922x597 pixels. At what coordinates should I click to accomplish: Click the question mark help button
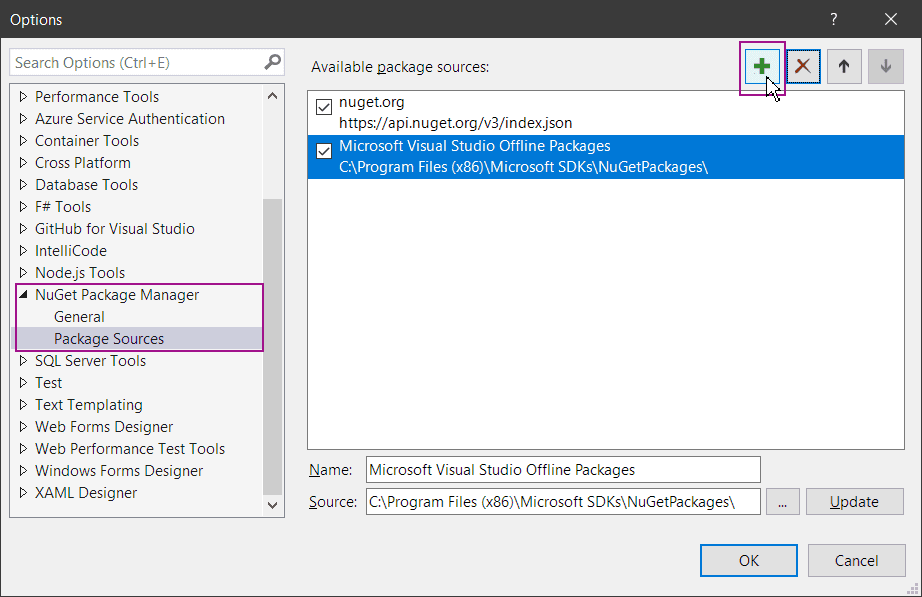click(x=834, y=19)
